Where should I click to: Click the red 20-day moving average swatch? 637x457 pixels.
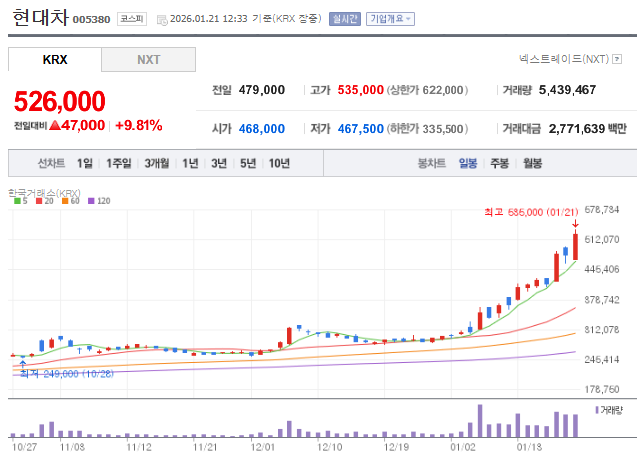[x=39, y=201]
